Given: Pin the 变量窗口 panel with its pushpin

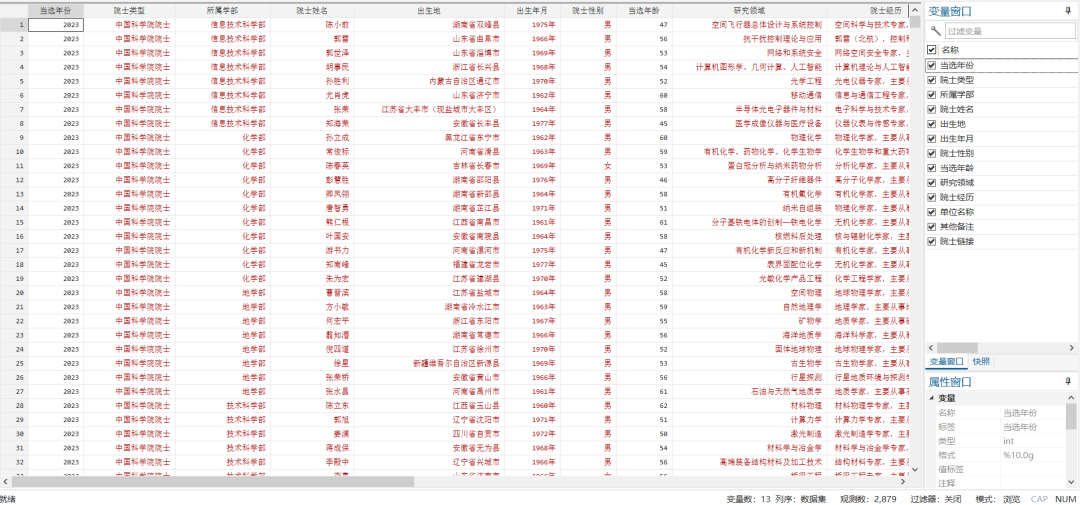Looking at the screenshot, I should click(x=1068, y=10).
